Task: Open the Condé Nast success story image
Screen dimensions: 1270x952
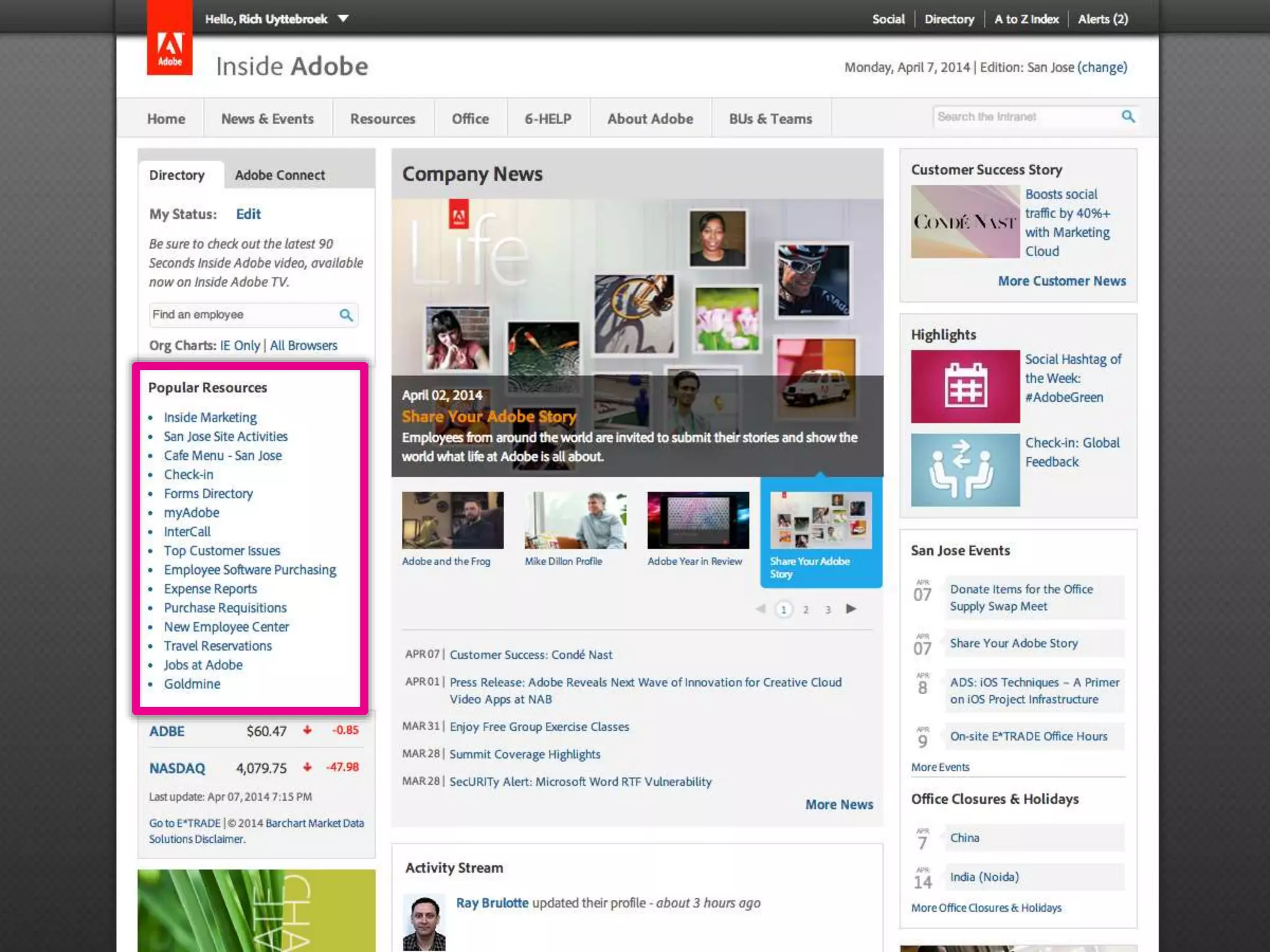Action: (x=965, y=222)
